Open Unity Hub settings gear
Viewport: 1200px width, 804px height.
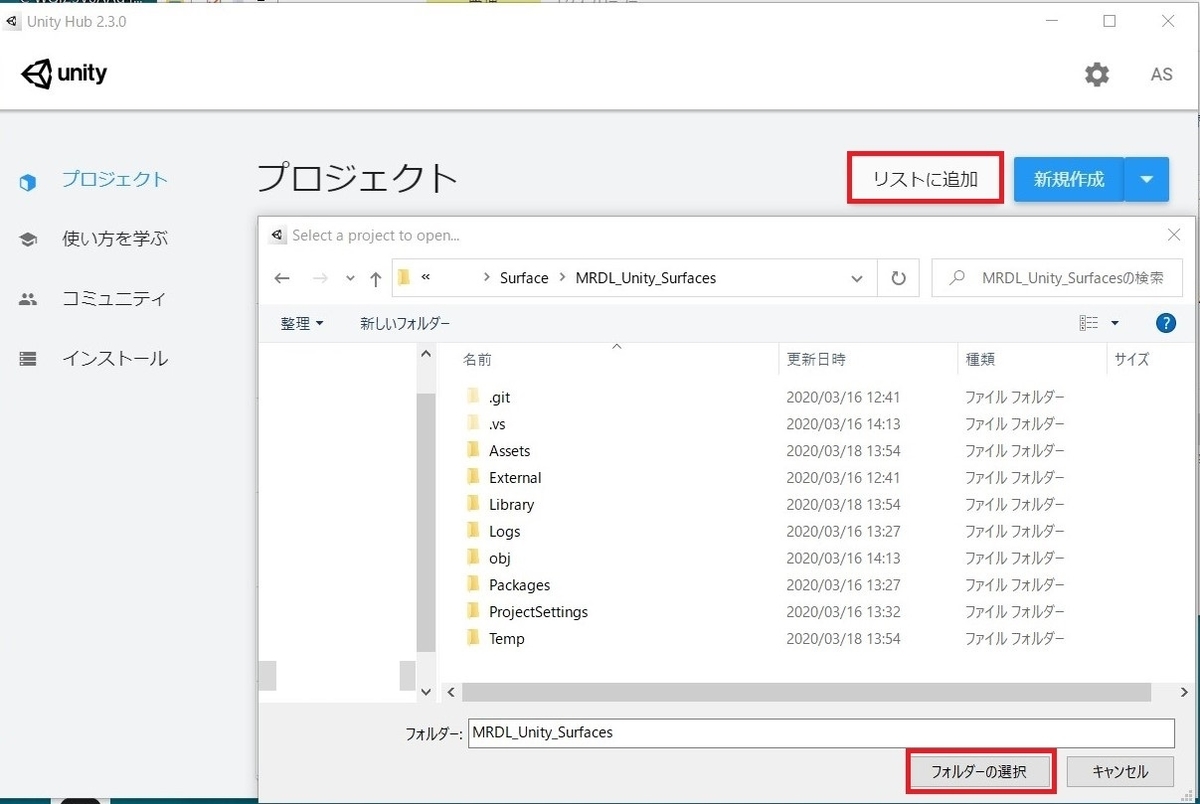pyautogui.click(x=1097, y=74)
